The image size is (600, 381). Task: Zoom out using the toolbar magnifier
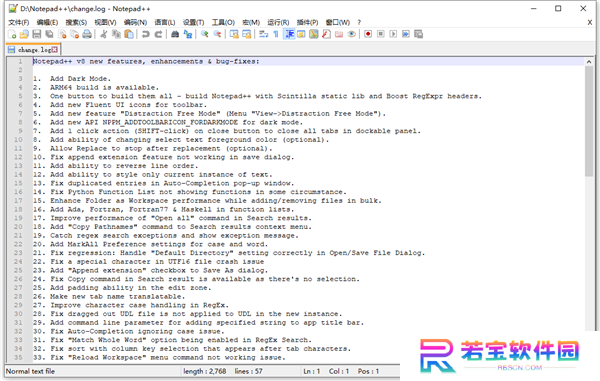[217, 34]
